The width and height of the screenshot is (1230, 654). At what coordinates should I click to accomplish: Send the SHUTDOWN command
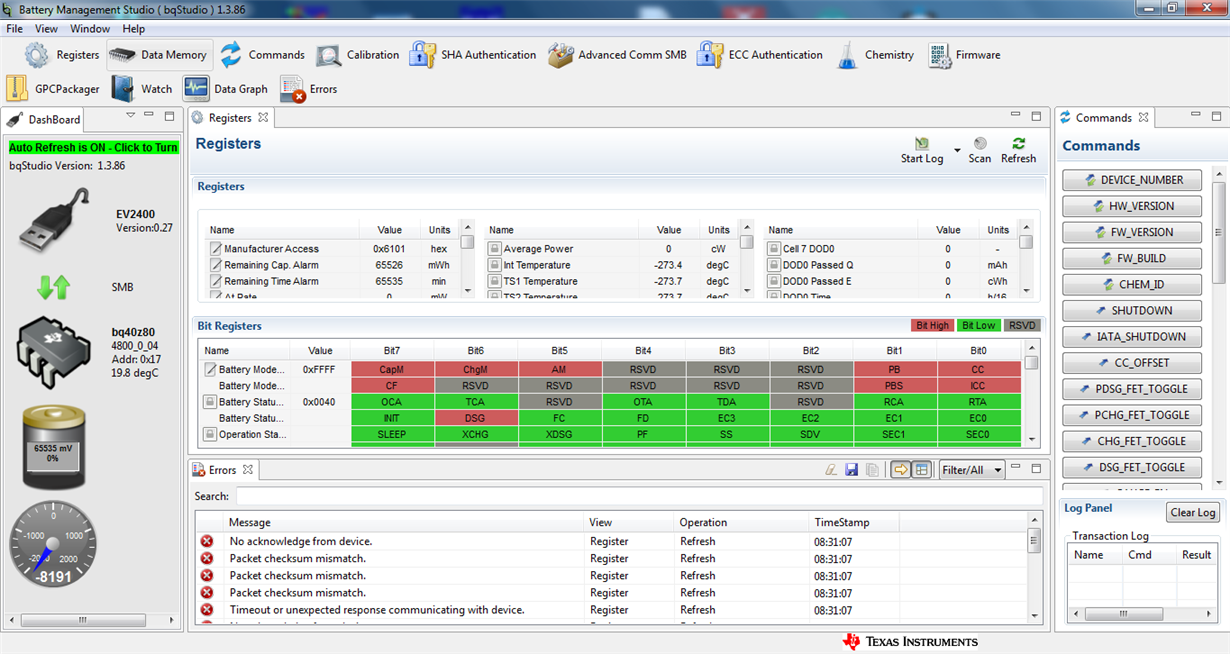[x=1130, y=310]
